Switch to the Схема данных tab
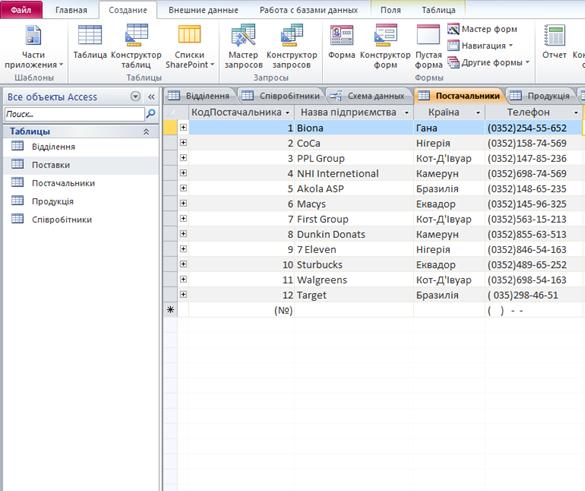 (x=369, y=96)
